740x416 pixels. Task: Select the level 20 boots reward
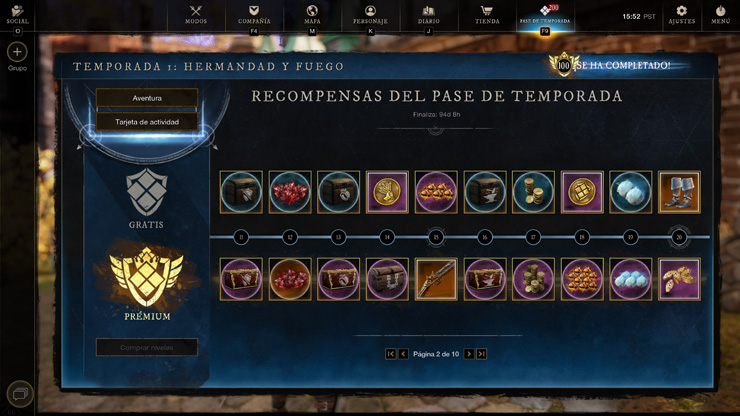[679, 192]
